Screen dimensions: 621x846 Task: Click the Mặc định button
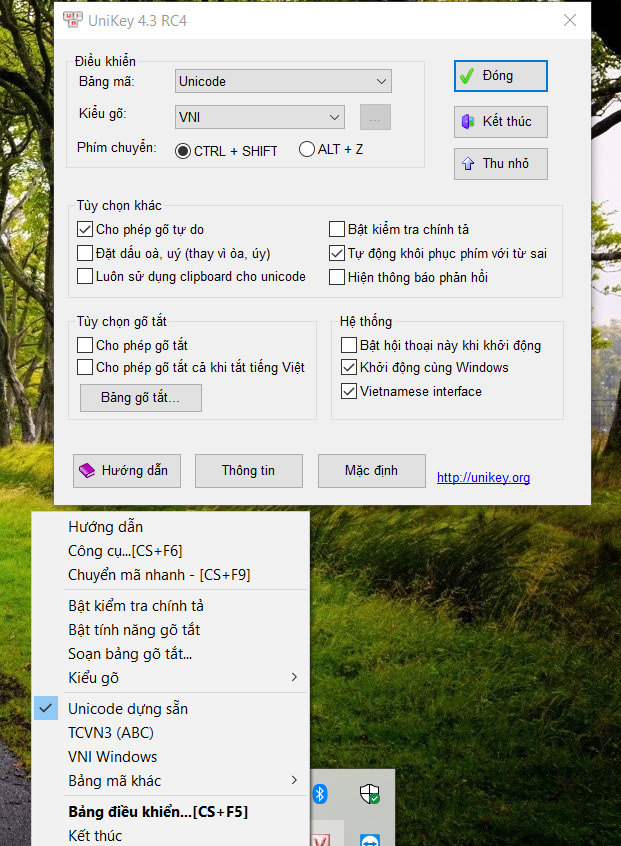(371, 470)
